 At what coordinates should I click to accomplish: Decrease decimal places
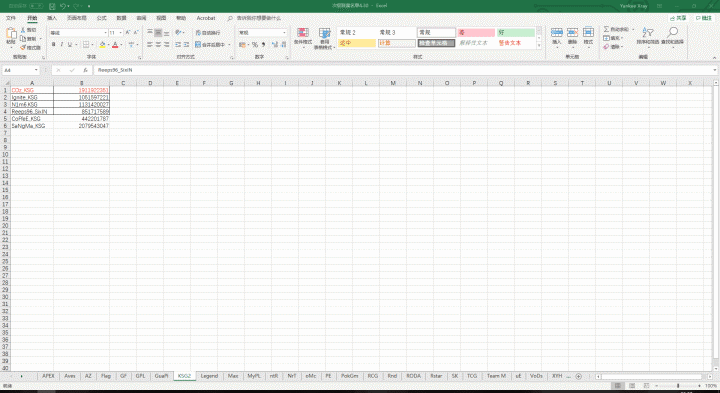[x=283, y=45]
